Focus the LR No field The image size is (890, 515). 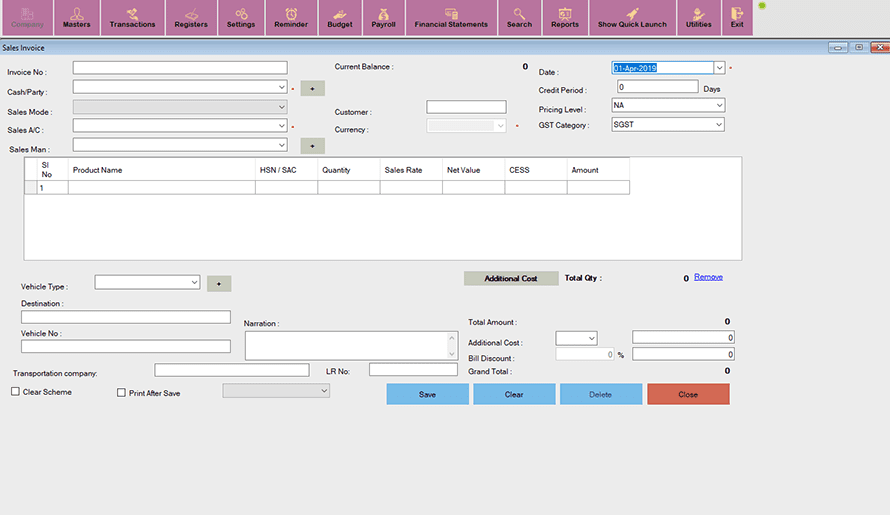[x=413, y=370]
